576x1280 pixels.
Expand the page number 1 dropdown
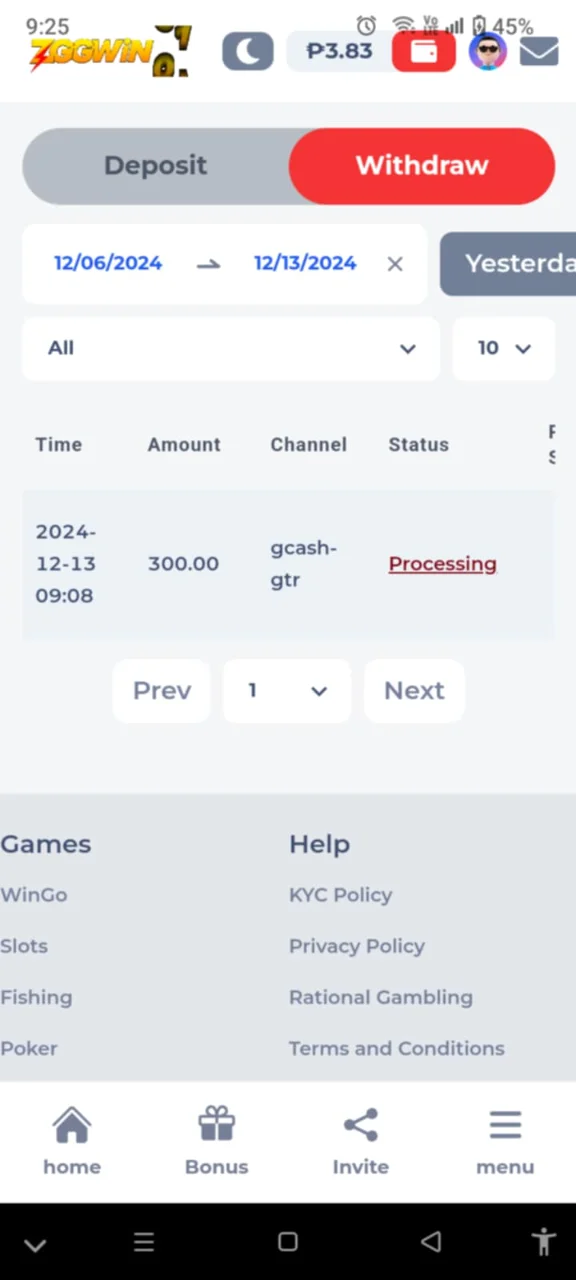[287, 691]
